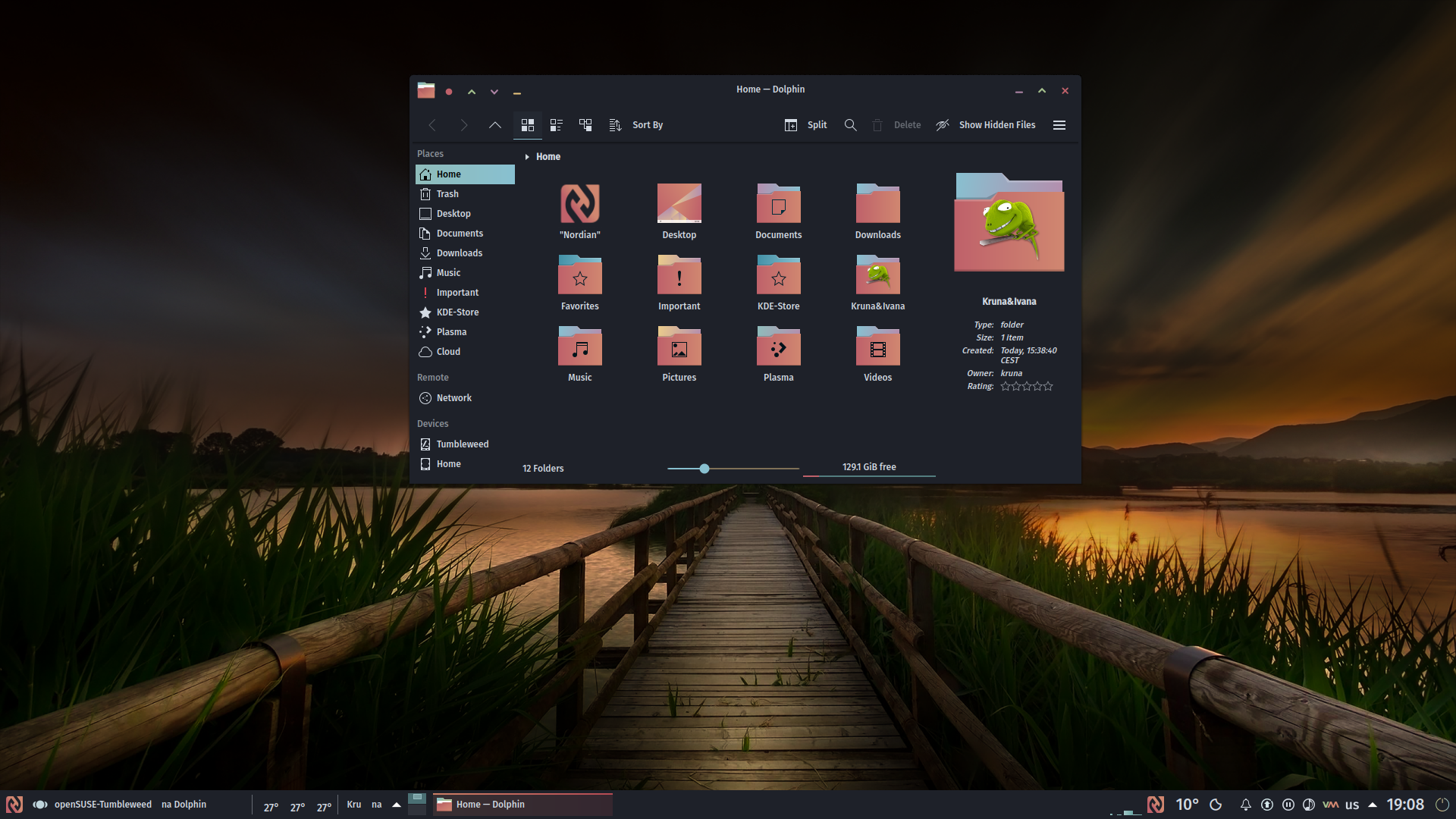This screenshot has height=819, width=1456.
Task: Toggle the night color moon icon
Action: [1216, 805]
